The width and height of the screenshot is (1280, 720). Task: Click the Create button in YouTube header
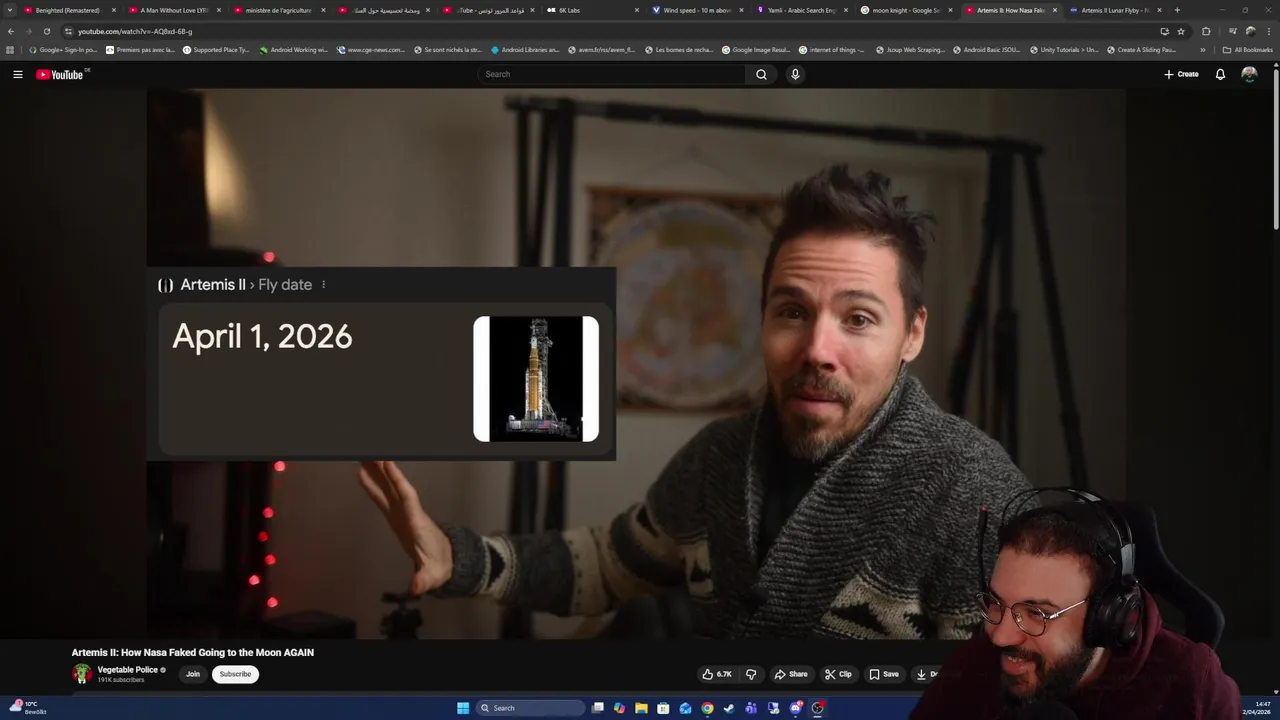pos(1181,74)
